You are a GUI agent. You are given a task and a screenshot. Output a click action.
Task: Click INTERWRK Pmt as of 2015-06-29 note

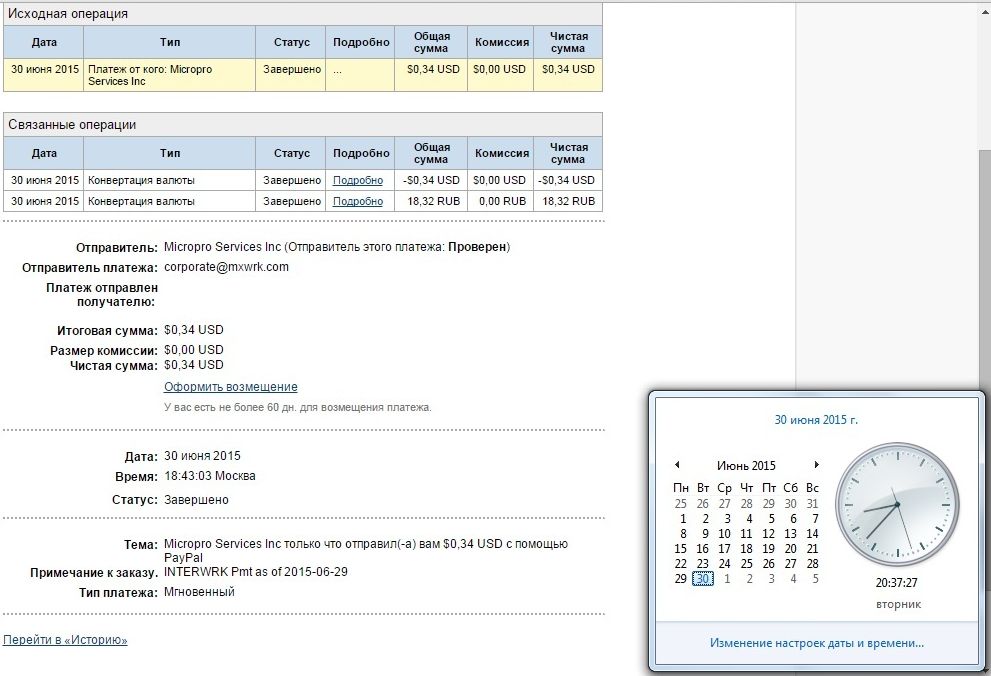tap(256, 572)
